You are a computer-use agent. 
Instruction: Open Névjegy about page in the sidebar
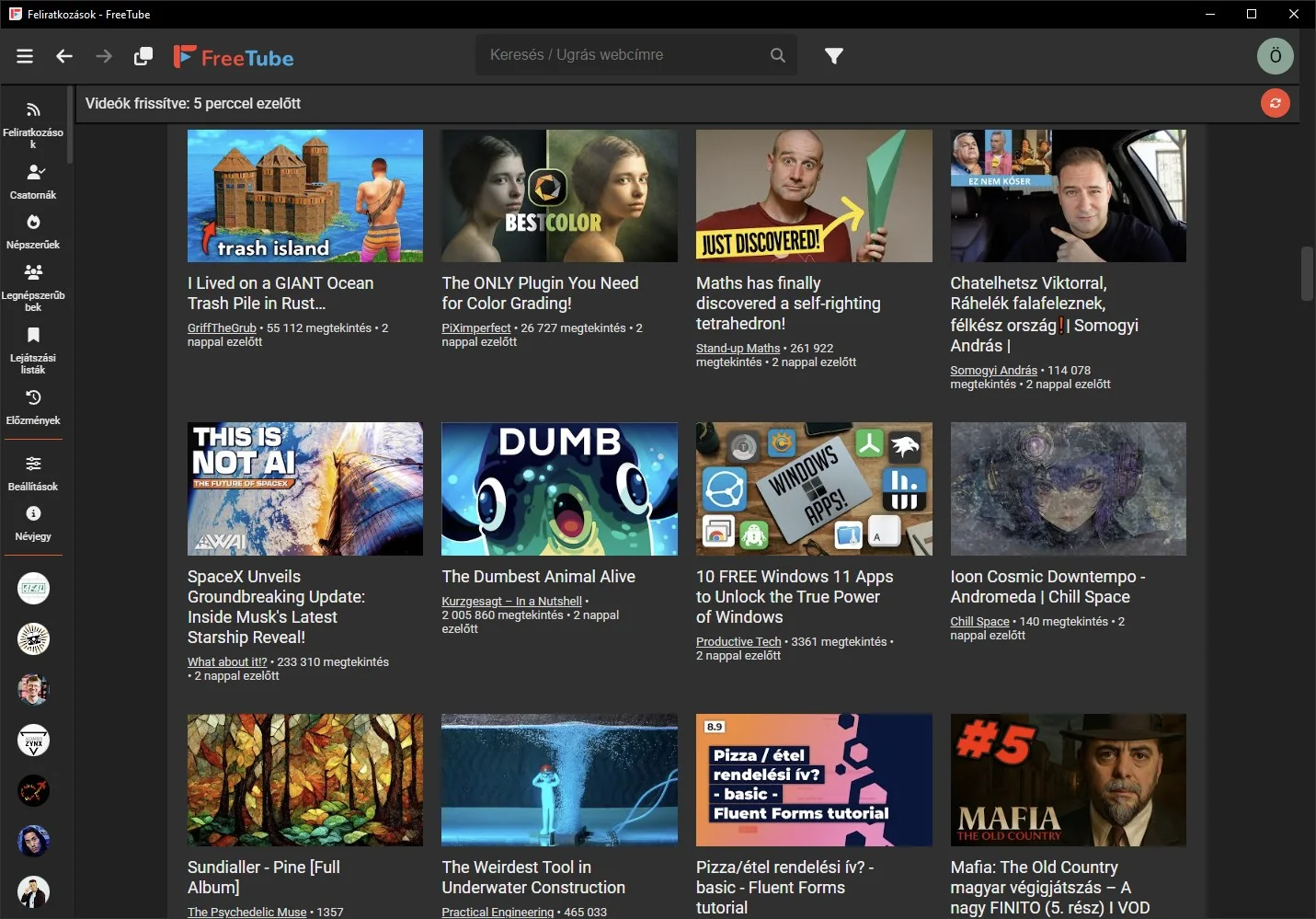point(33,523)
